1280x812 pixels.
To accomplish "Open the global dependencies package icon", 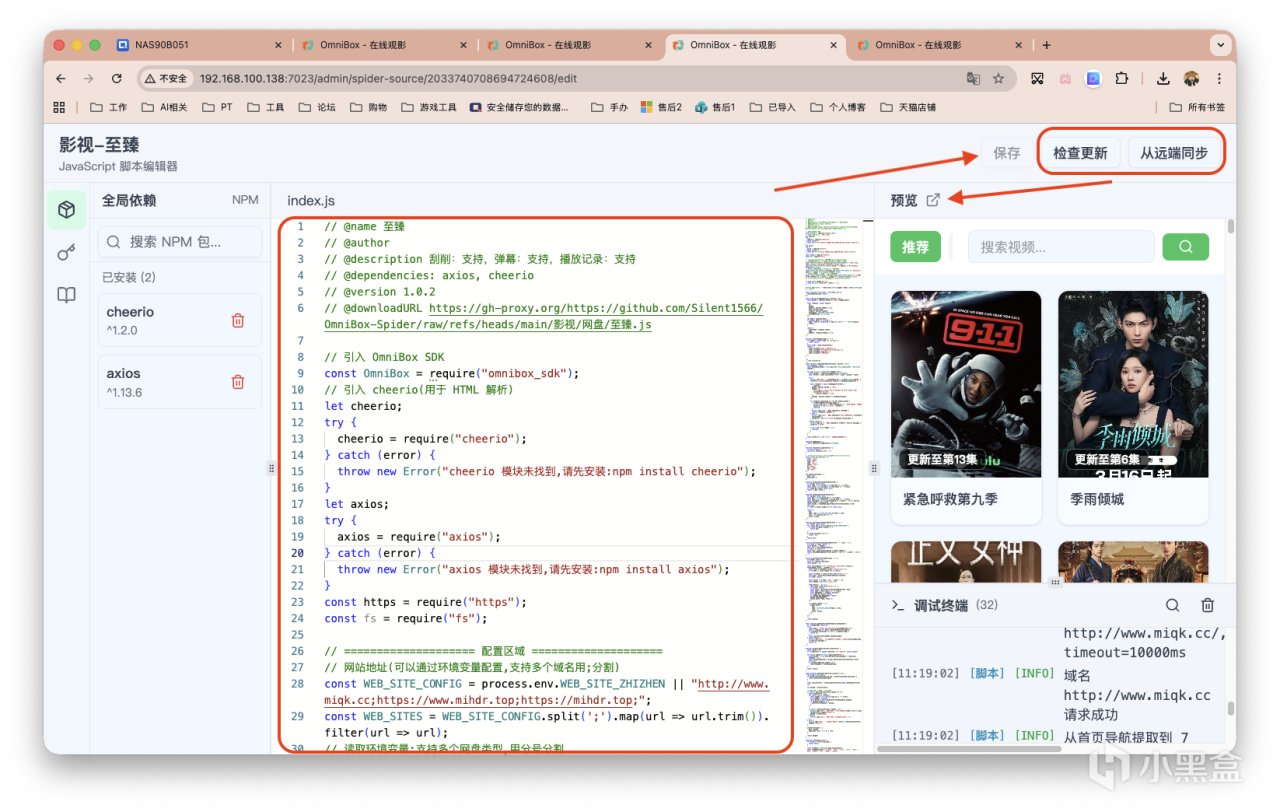I will [x=66, y=210].
